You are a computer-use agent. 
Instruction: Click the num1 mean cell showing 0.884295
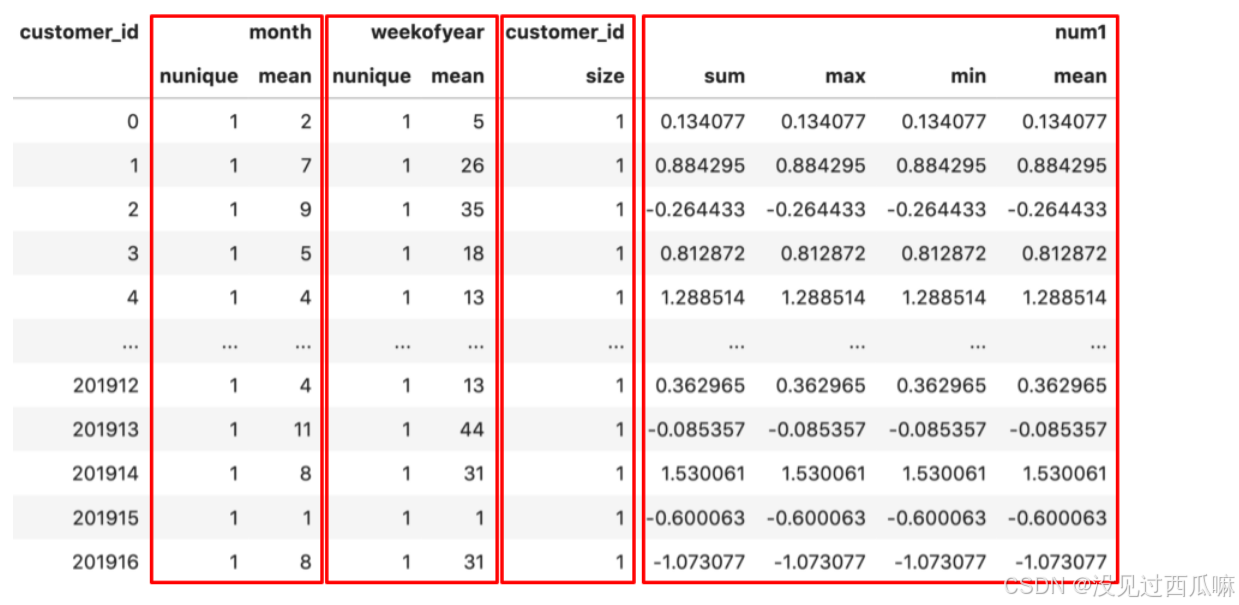1064,166
